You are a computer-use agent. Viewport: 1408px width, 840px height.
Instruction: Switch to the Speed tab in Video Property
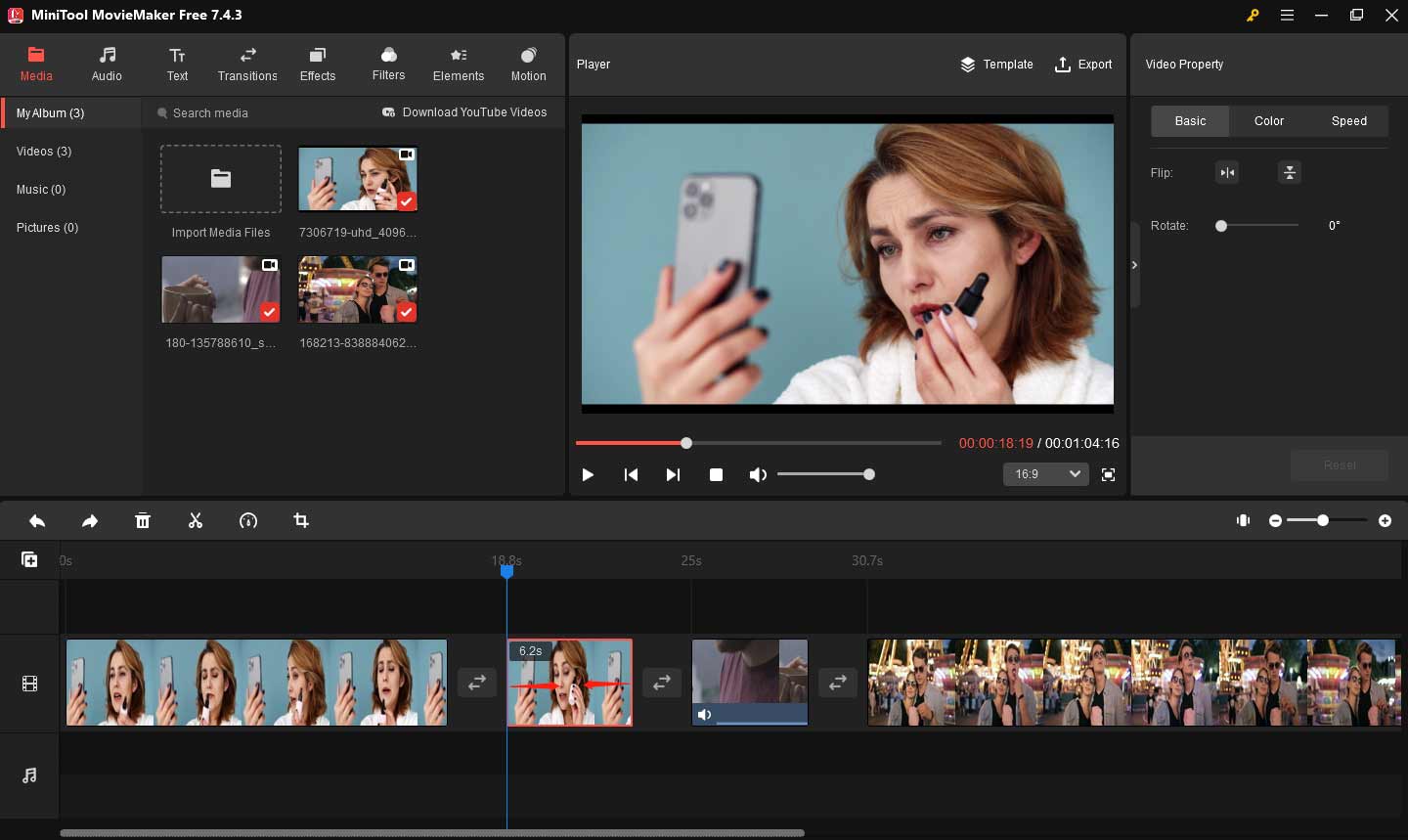(1348, 121)
